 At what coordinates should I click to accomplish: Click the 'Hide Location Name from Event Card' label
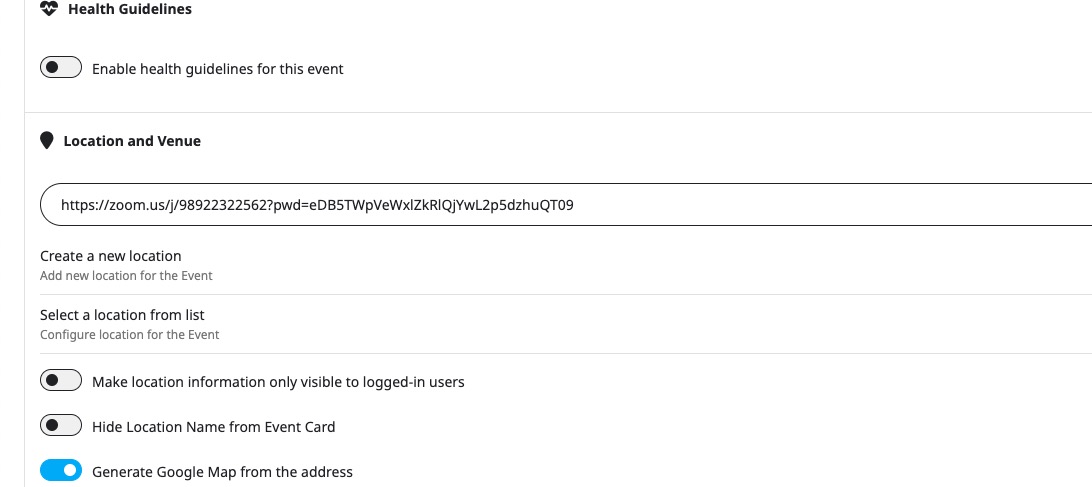click(x=213, y=426)
